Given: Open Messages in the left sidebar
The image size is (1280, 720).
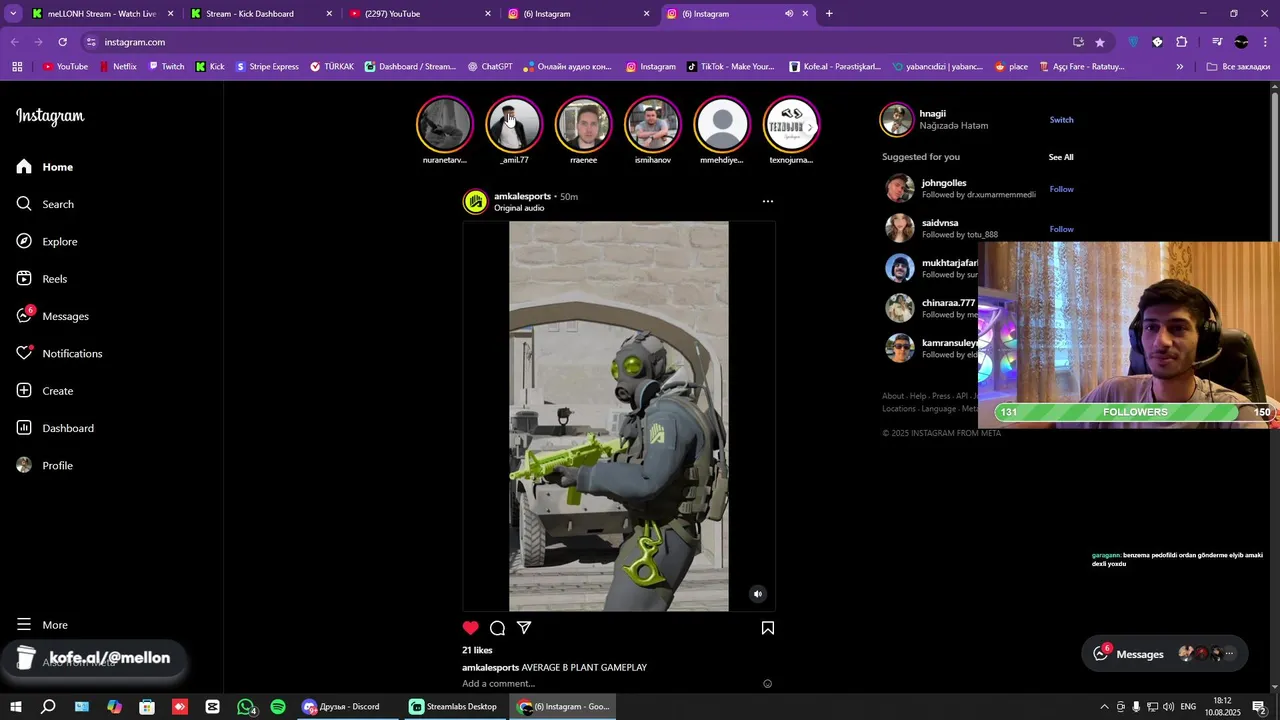Looking at the screenshot, I should 52,316.
